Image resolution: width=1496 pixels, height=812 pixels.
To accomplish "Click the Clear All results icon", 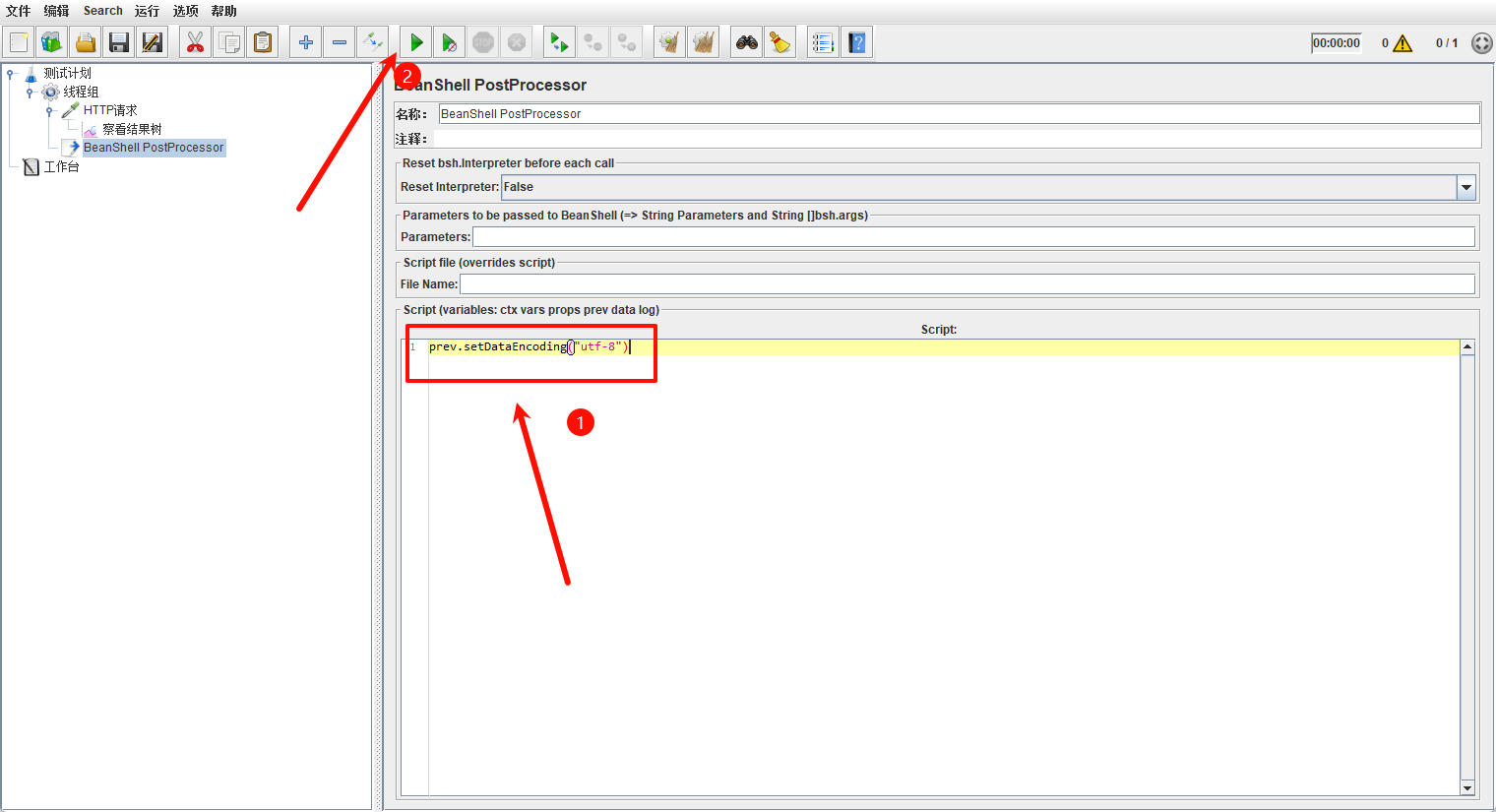I will click(x=704, y=42).
